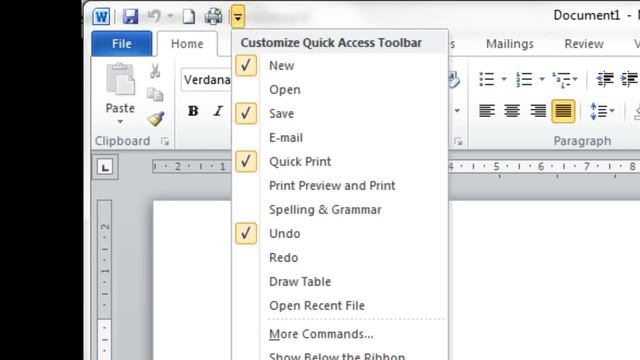Enable Print Preview and Print option
This screenshot has height=360, width=640.
340,186
